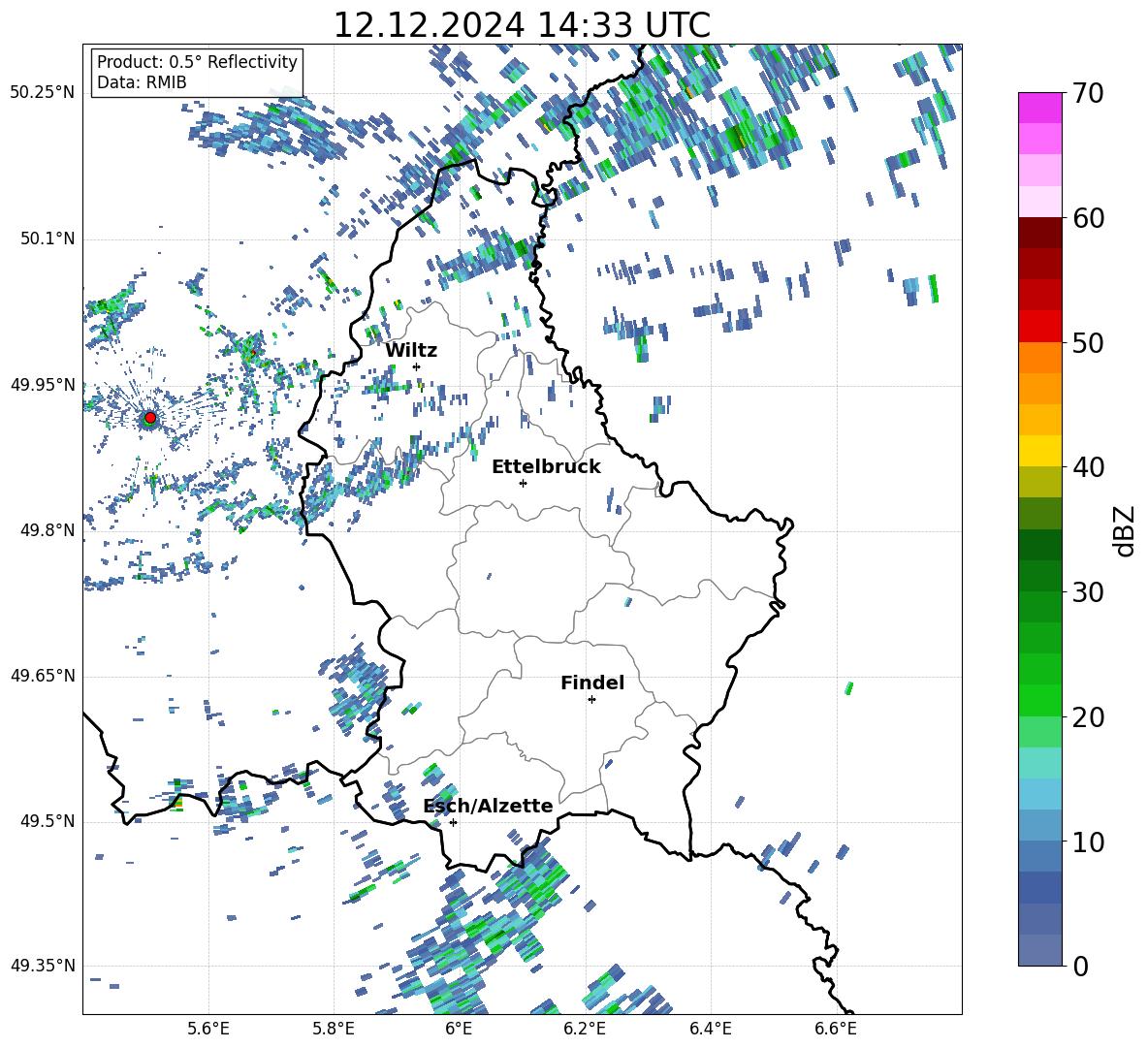Click the 6.2°E longitude label
This screenshot has height=1048, width=1148.
585,1029
